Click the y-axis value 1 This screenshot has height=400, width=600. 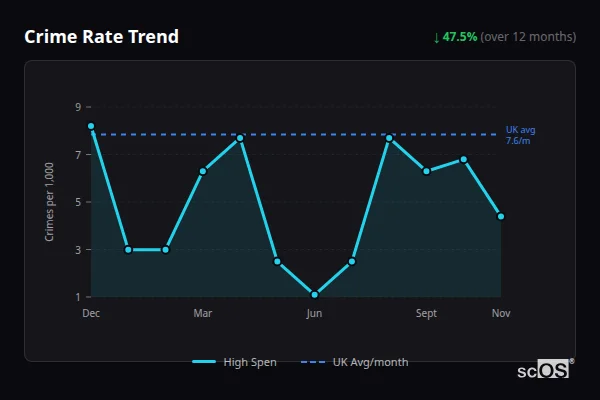point(78,297)
